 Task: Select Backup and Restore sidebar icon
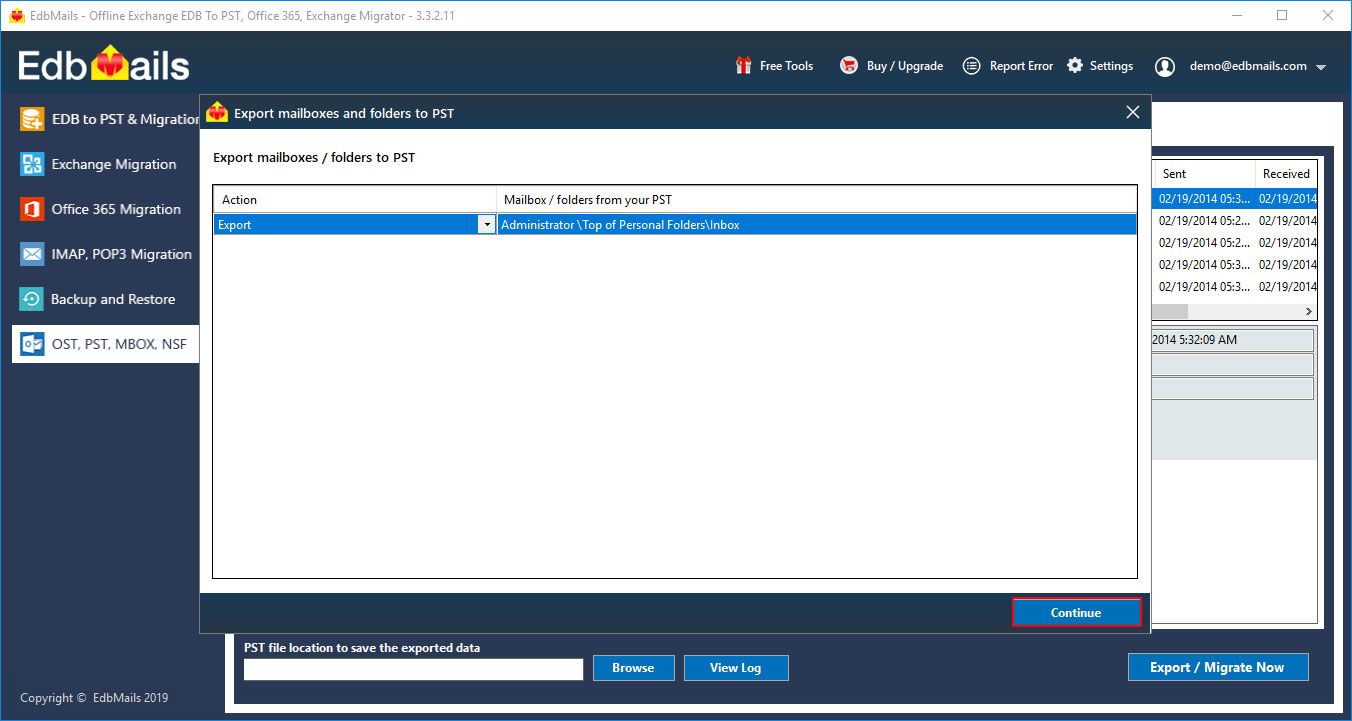[32, 299]
